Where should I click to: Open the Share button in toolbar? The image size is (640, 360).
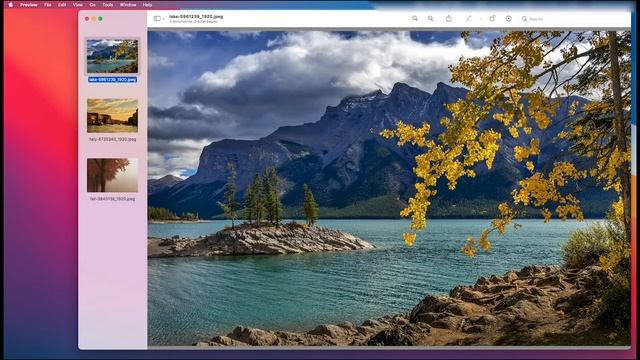(449, 18)
